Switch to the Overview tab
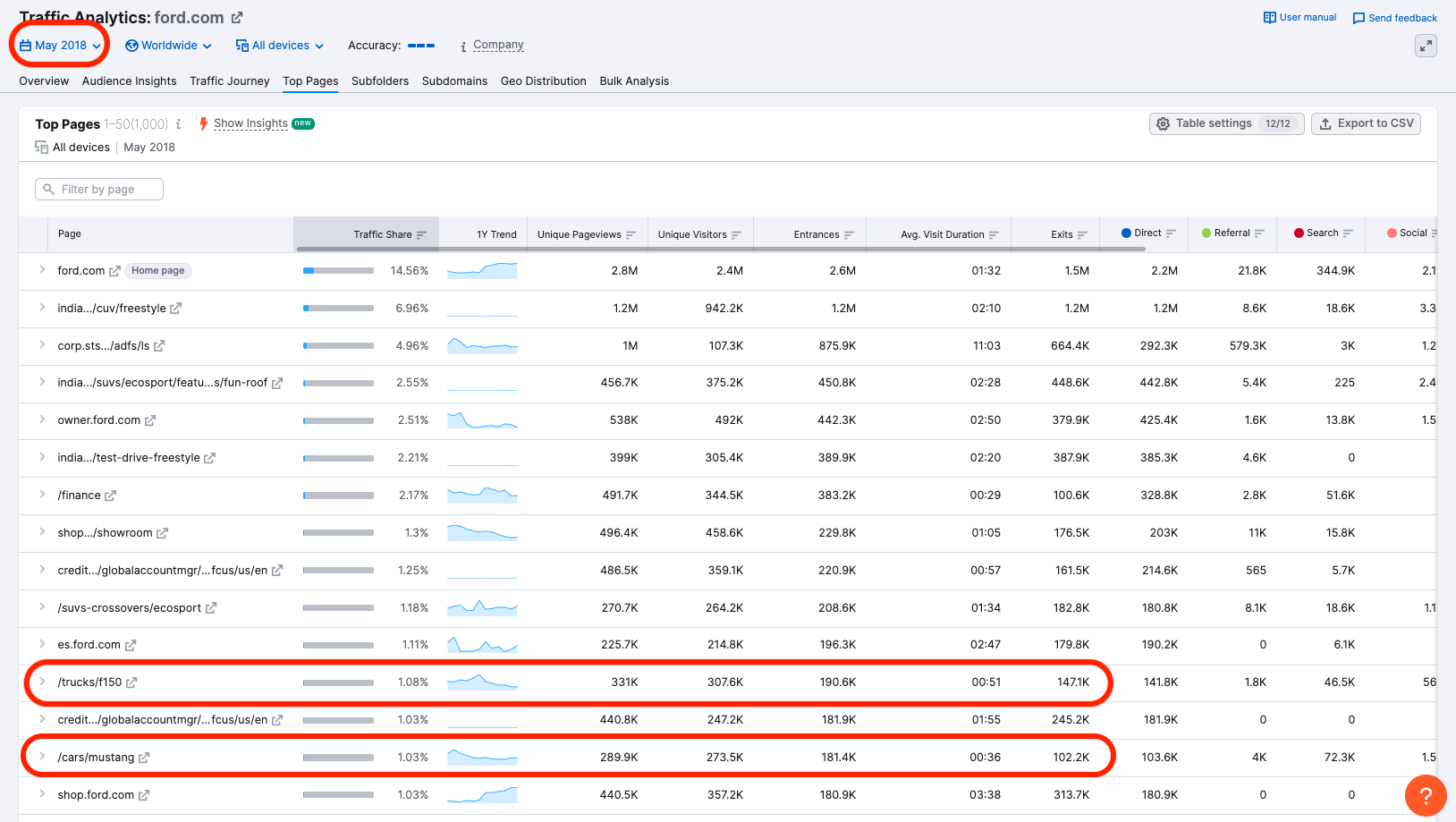1456x822 pixels. [44, 81]
